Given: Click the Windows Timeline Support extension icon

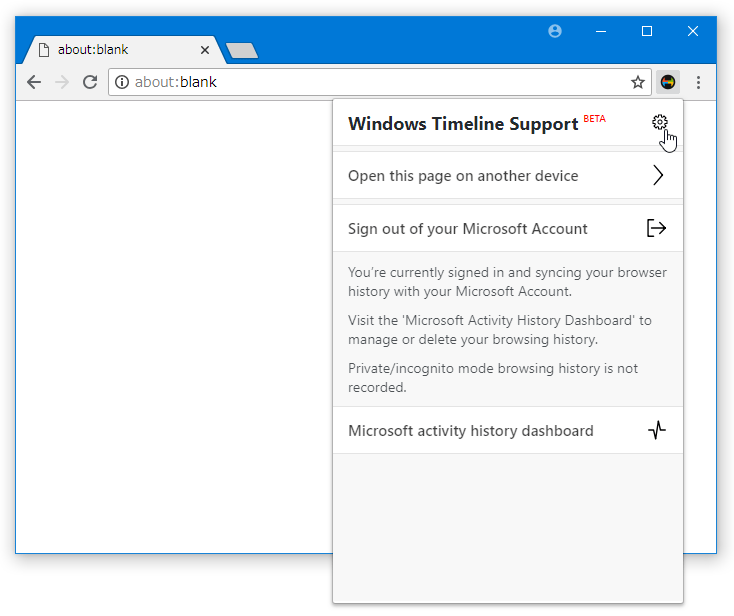Looking at the screenshot, I should point(668,82).
